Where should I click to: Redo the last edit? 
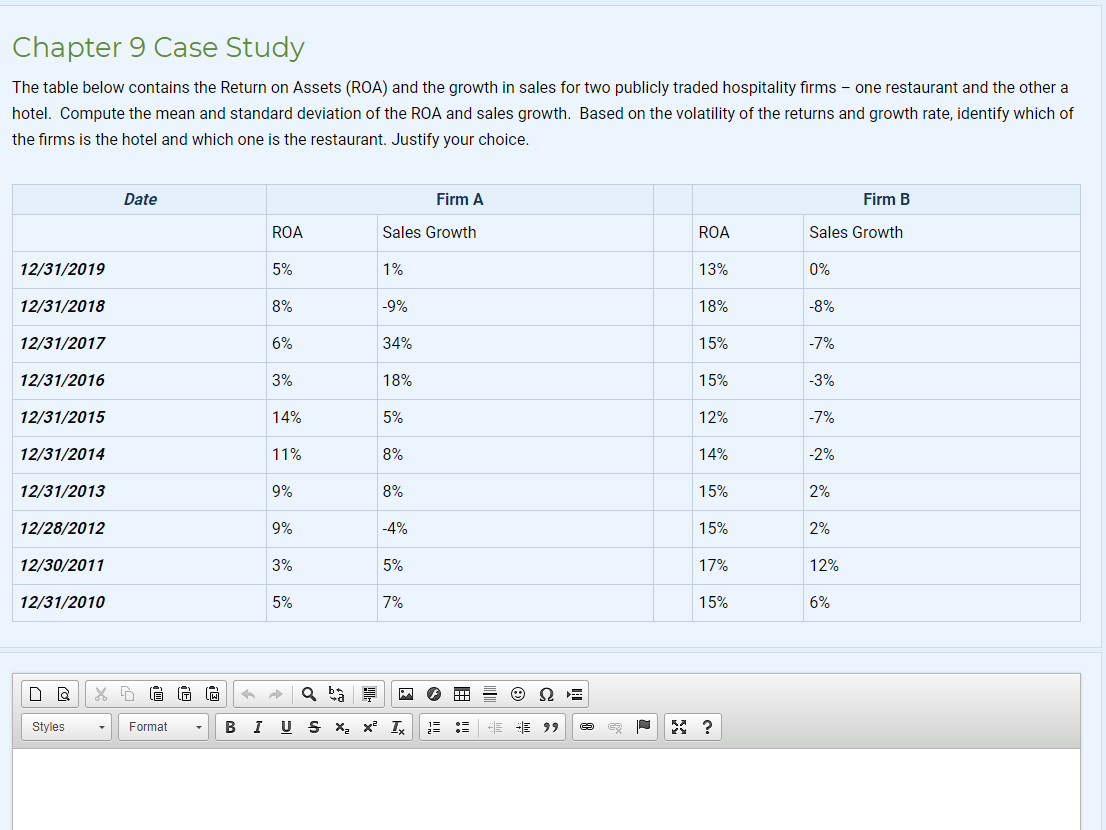tap(276, 694)
